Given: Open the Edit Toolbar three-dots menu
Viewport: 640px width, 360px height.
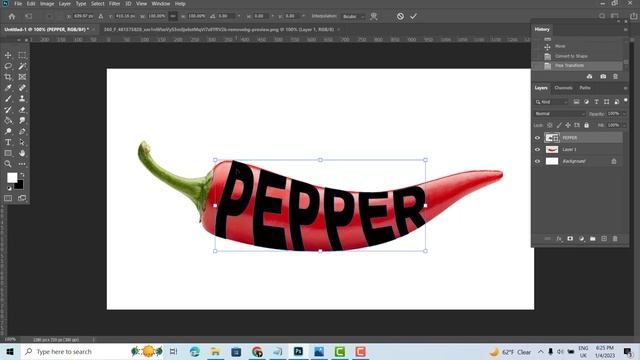Looking at the screenshot, I should pos(22,164).
